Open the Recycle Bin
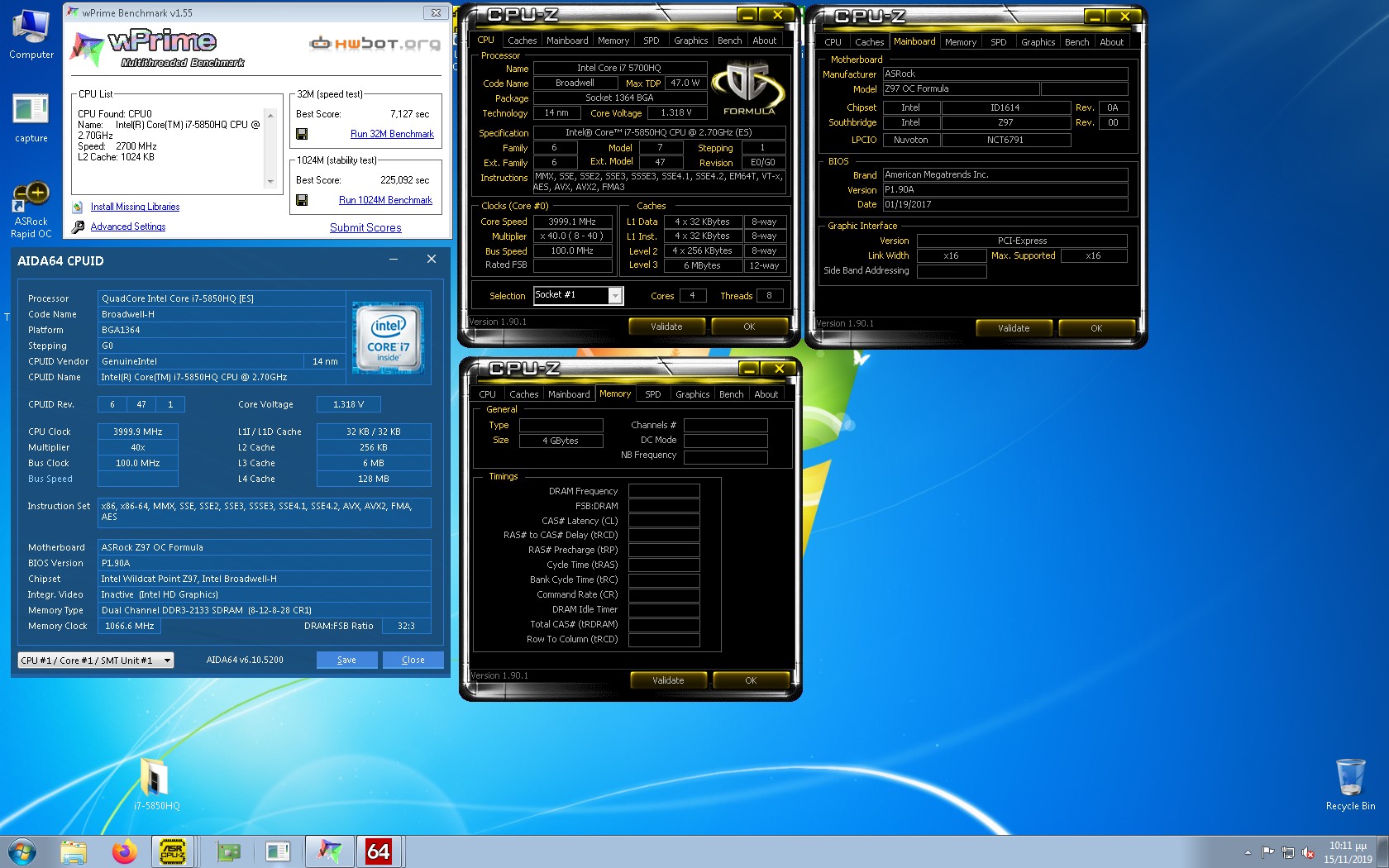The height and width of the screenshot is (868, 1389). pyautogui.click(x=1350, y=784)
